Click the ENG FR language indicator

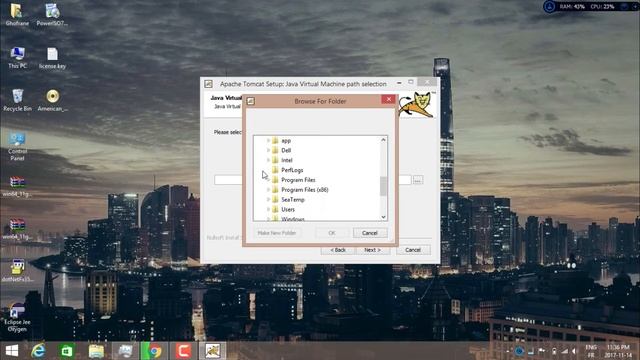[x=591, y=351]
